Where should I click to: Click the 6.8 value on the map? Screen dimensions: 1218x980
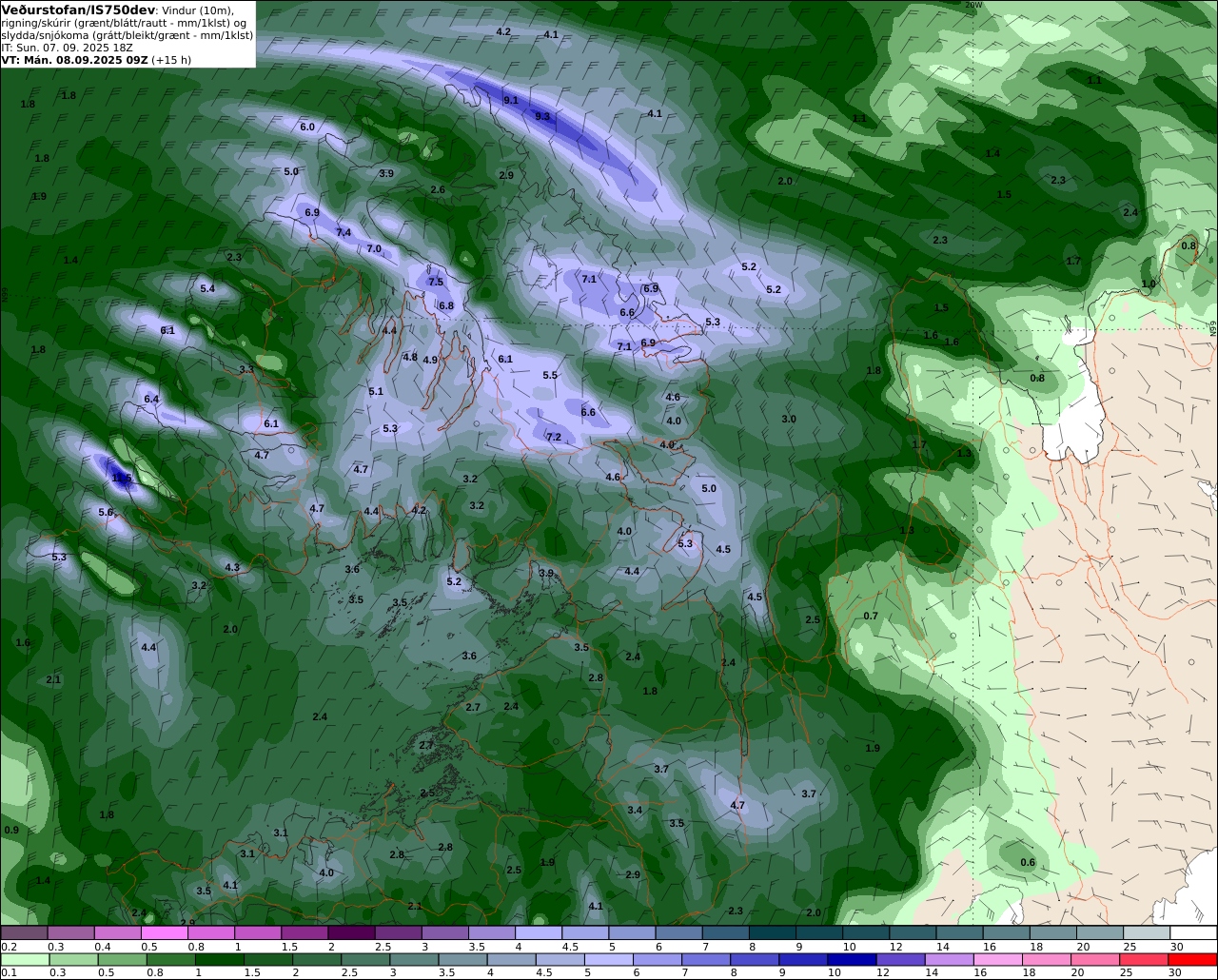pyautogui.click(x=446, y=305)
